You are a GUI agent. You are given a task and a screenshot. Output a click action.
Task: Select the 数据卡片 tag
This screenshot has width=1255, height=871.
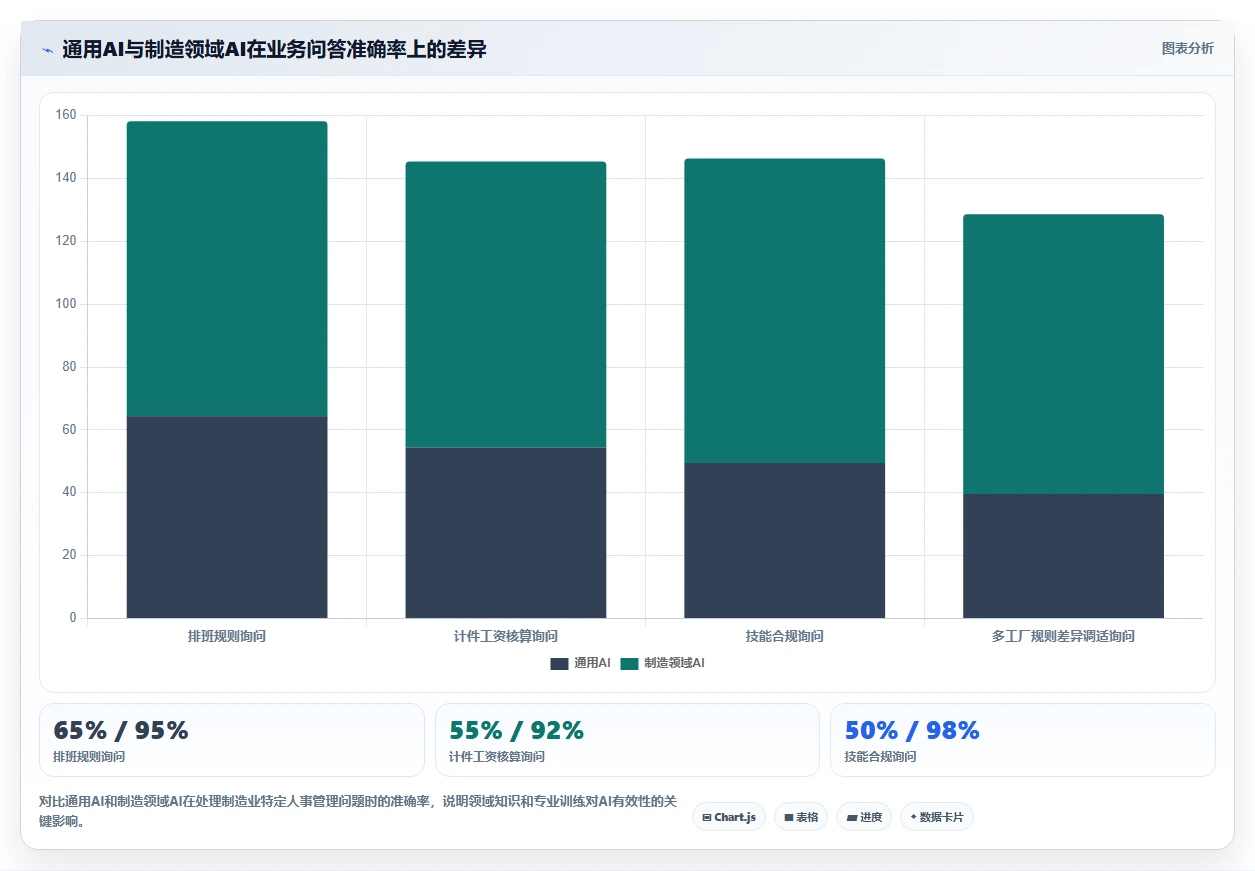[x=937, y=817]
